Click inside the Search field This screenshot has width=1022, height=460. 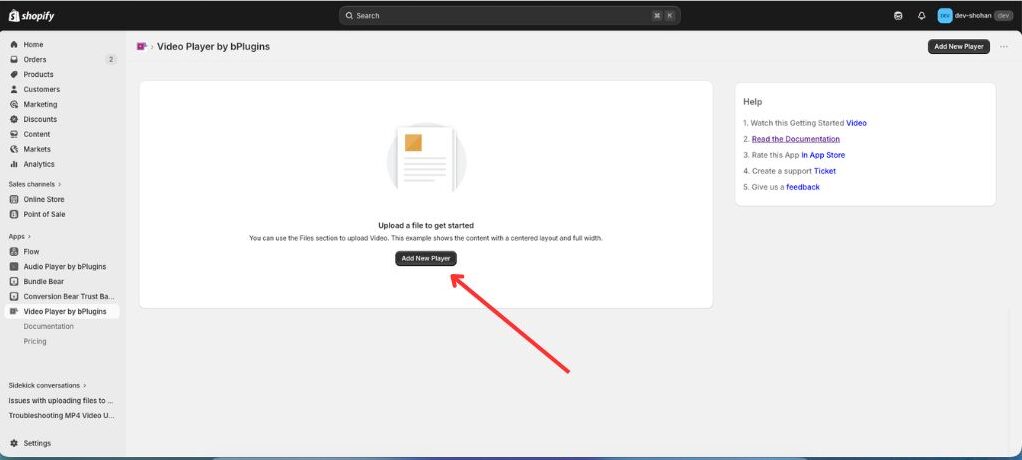click(x=500, y=16)
